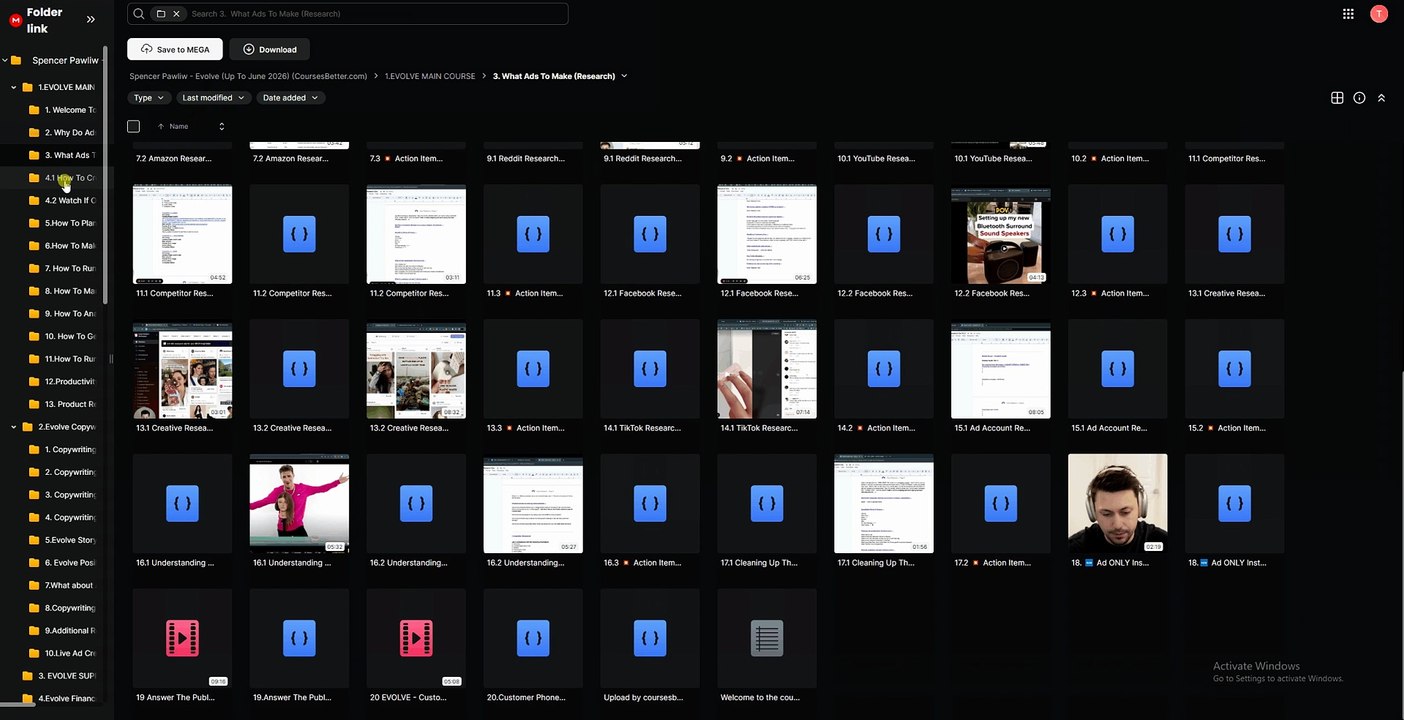
Task: Open 13.3 Action Item document icon
Action: coord(533,369)
